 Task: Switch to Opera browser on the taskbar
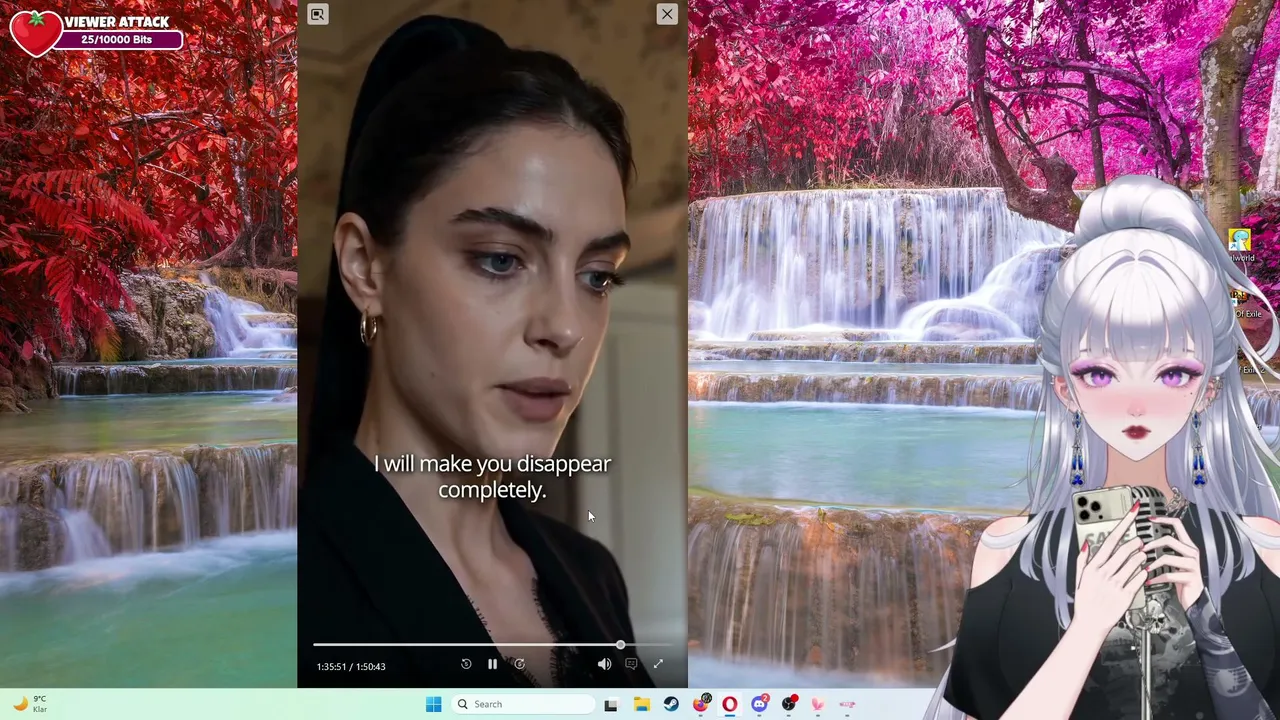tap(730, 704)
